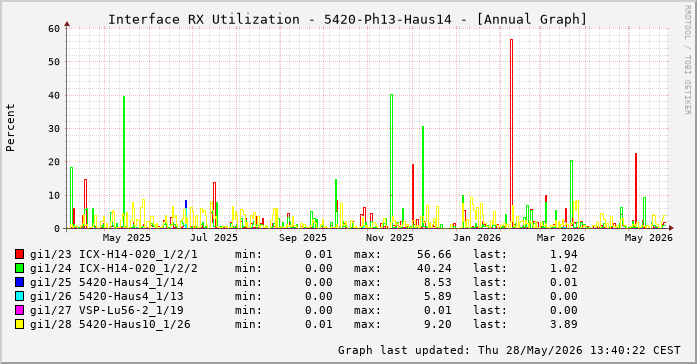The height and width of the screenshot is (364, 697).
Task: Click the y-axis label 50
Action: 54,62
